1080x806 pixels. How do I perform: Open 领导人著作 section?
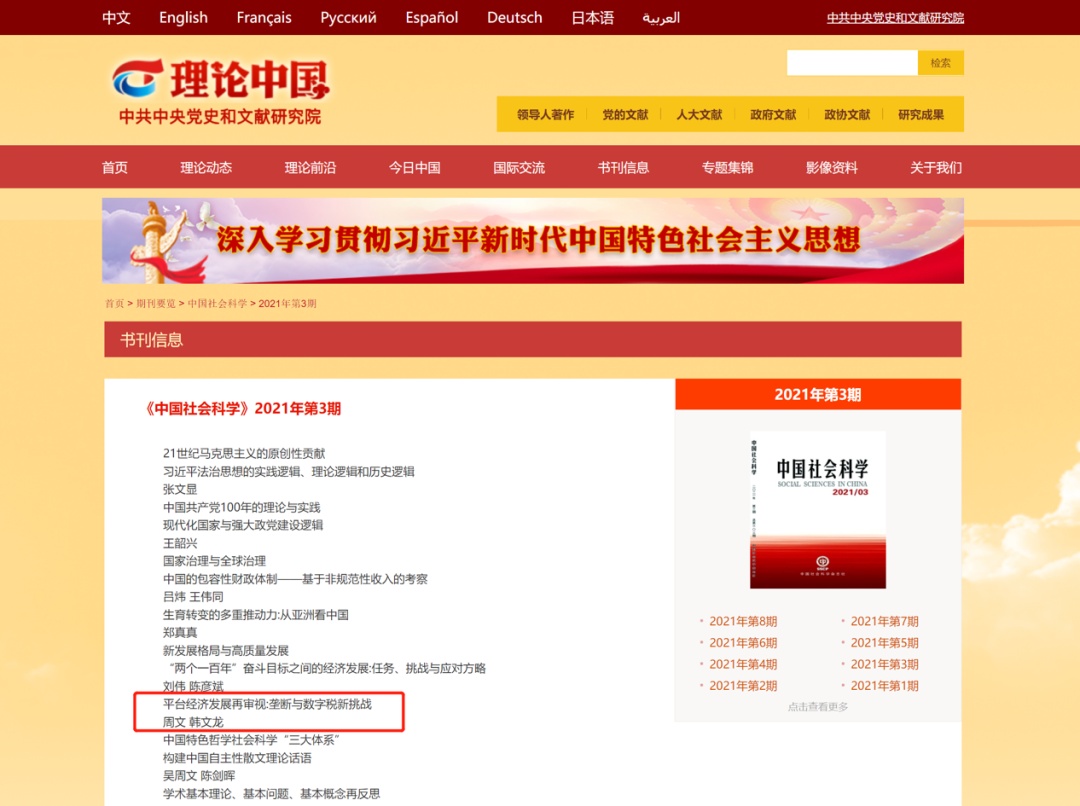(x=546, y=114)
